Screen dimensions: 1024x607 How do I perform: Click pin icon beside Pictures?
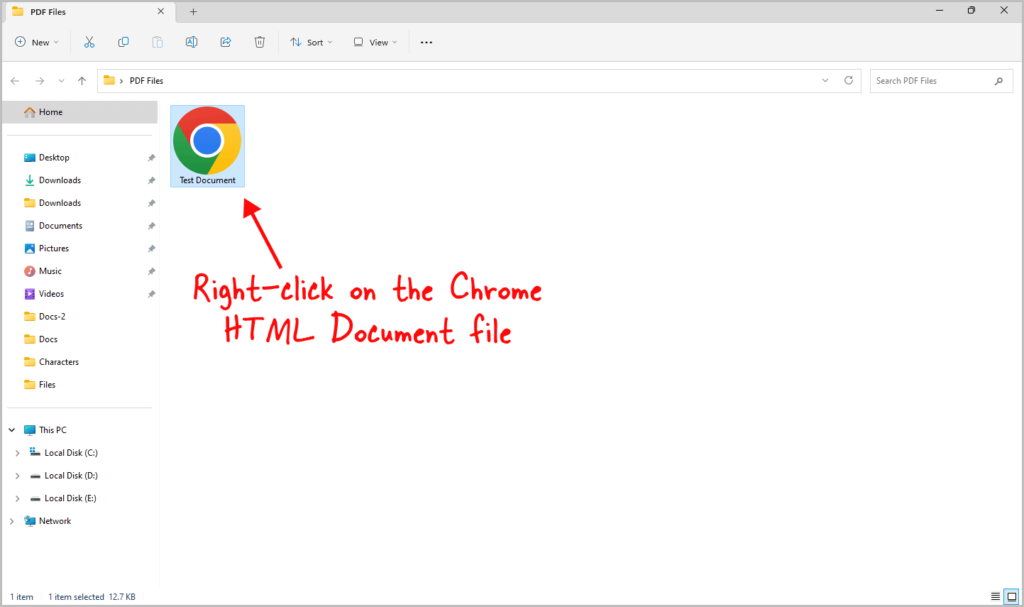(152, 248)
